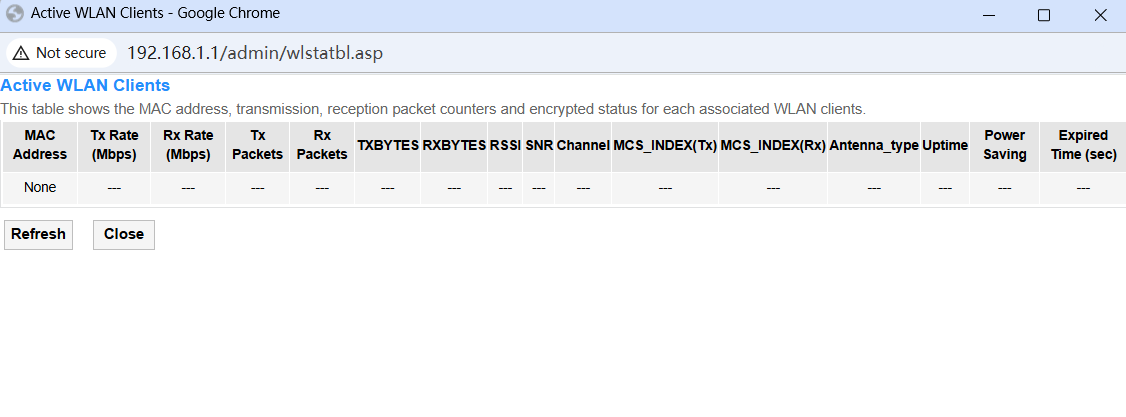Click the Not secure warning icon
1126x417 pixels.
click(x=21, y=53)
